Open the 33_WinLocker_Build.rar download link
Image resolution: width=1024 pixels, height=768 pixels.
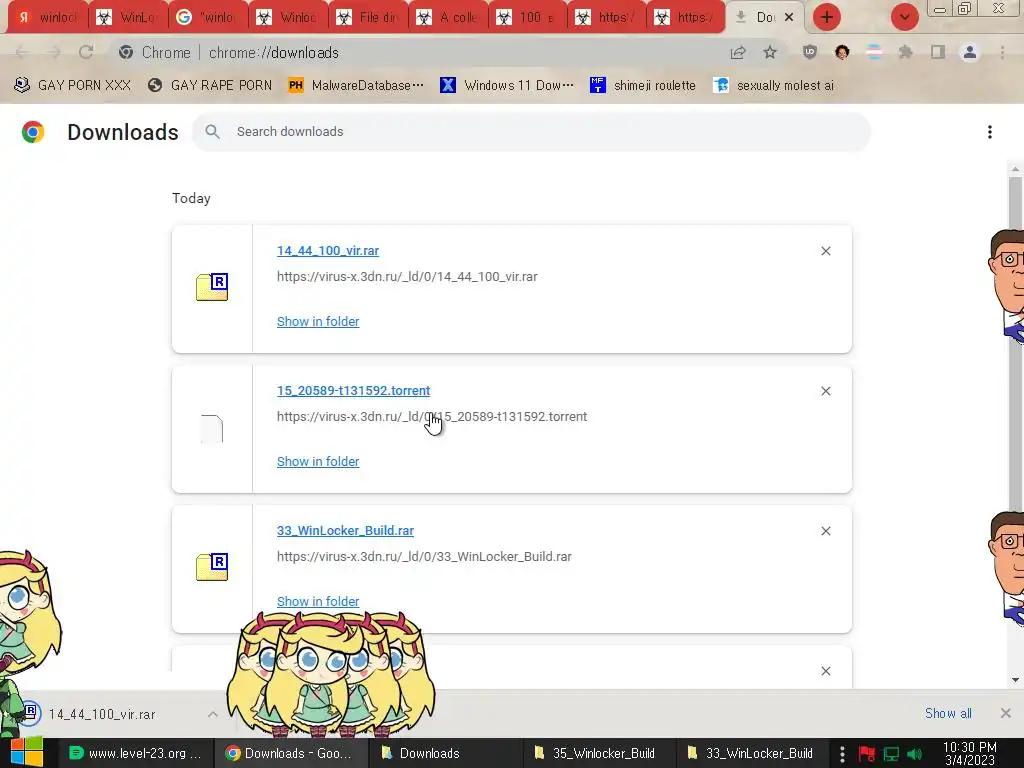[x=345, y=531]
